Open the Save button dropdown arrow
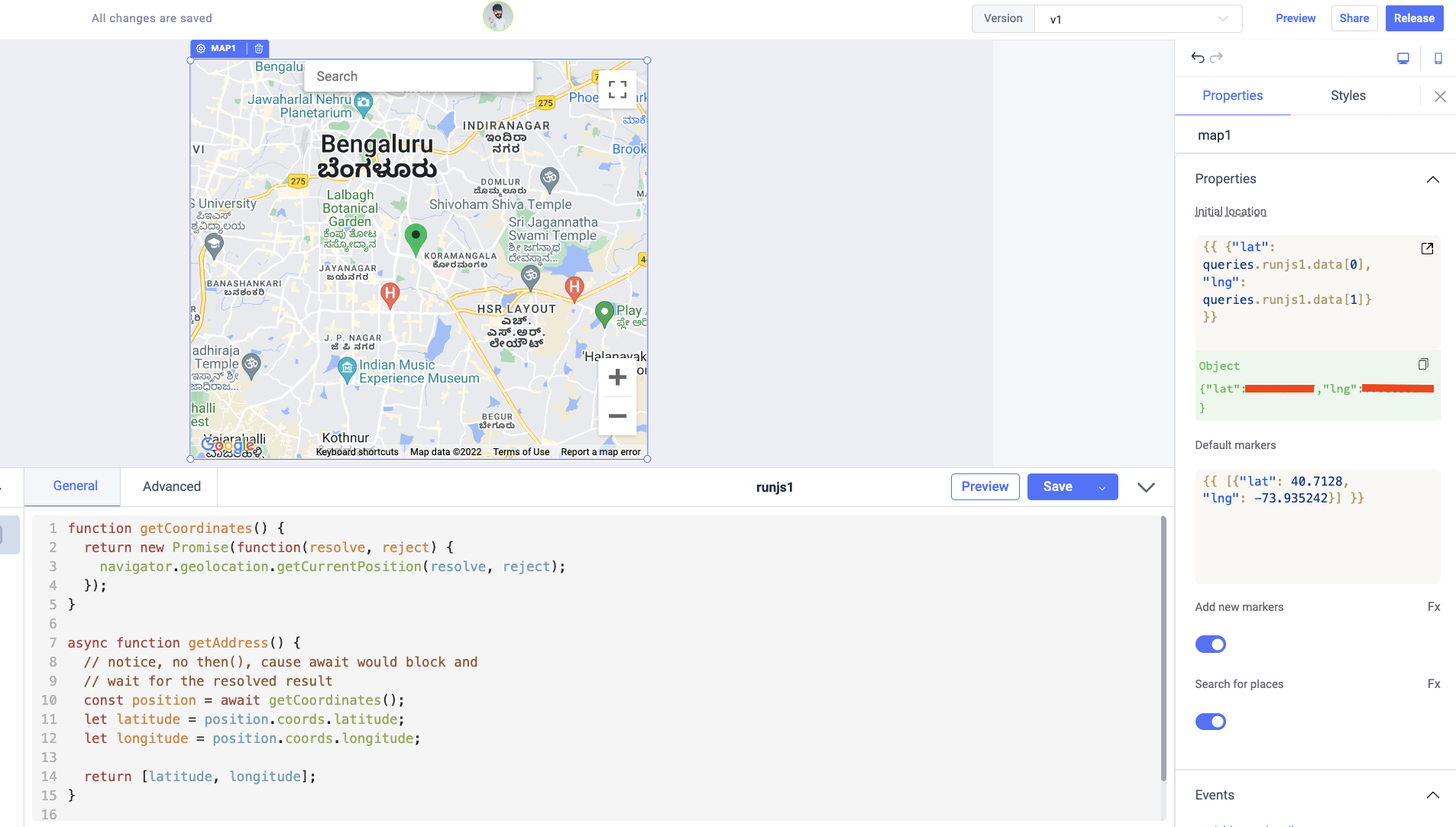 [1102, 487]
